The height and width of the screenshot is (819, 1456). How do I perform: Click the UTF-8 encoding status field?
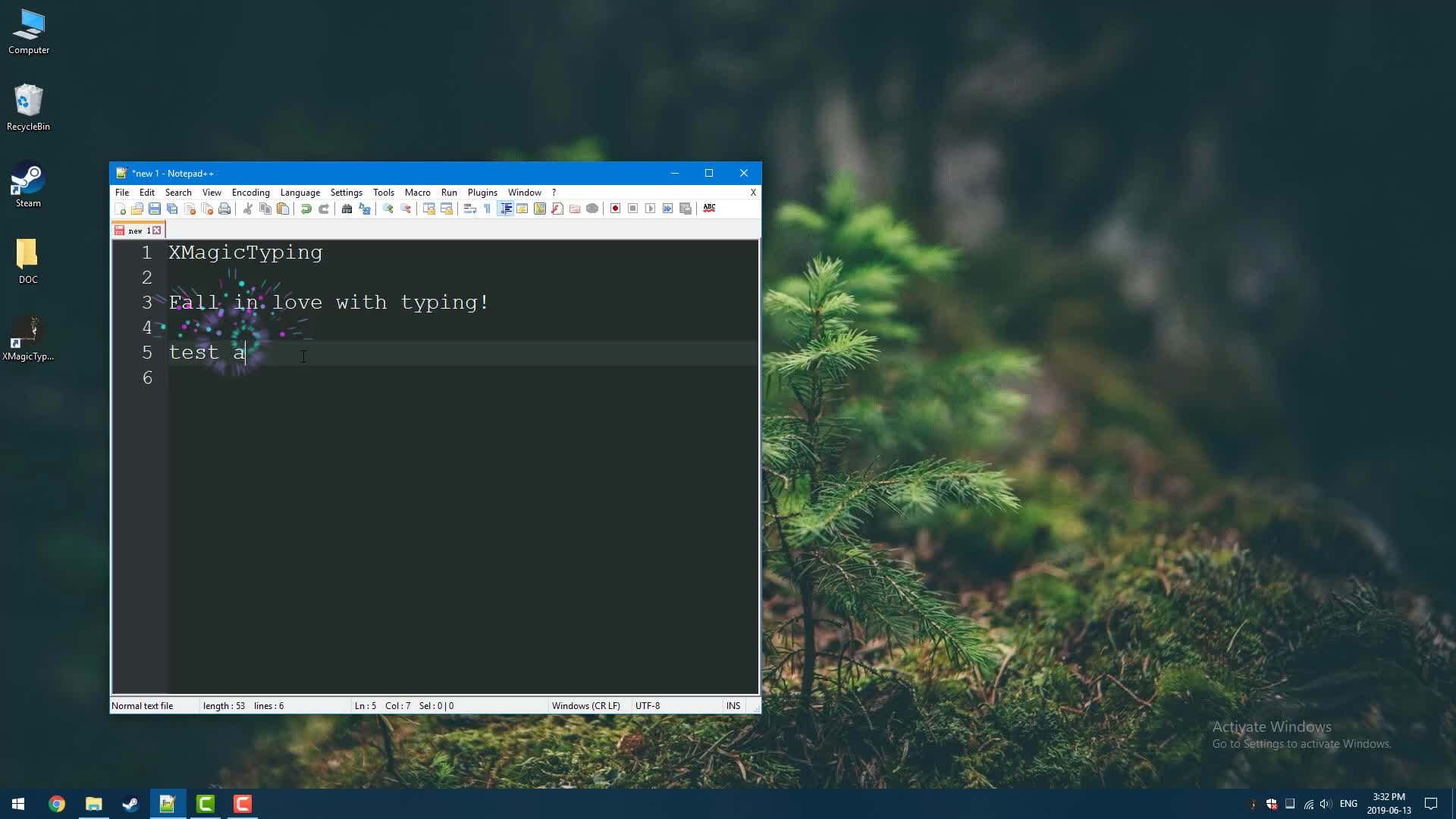click(647, 706)
